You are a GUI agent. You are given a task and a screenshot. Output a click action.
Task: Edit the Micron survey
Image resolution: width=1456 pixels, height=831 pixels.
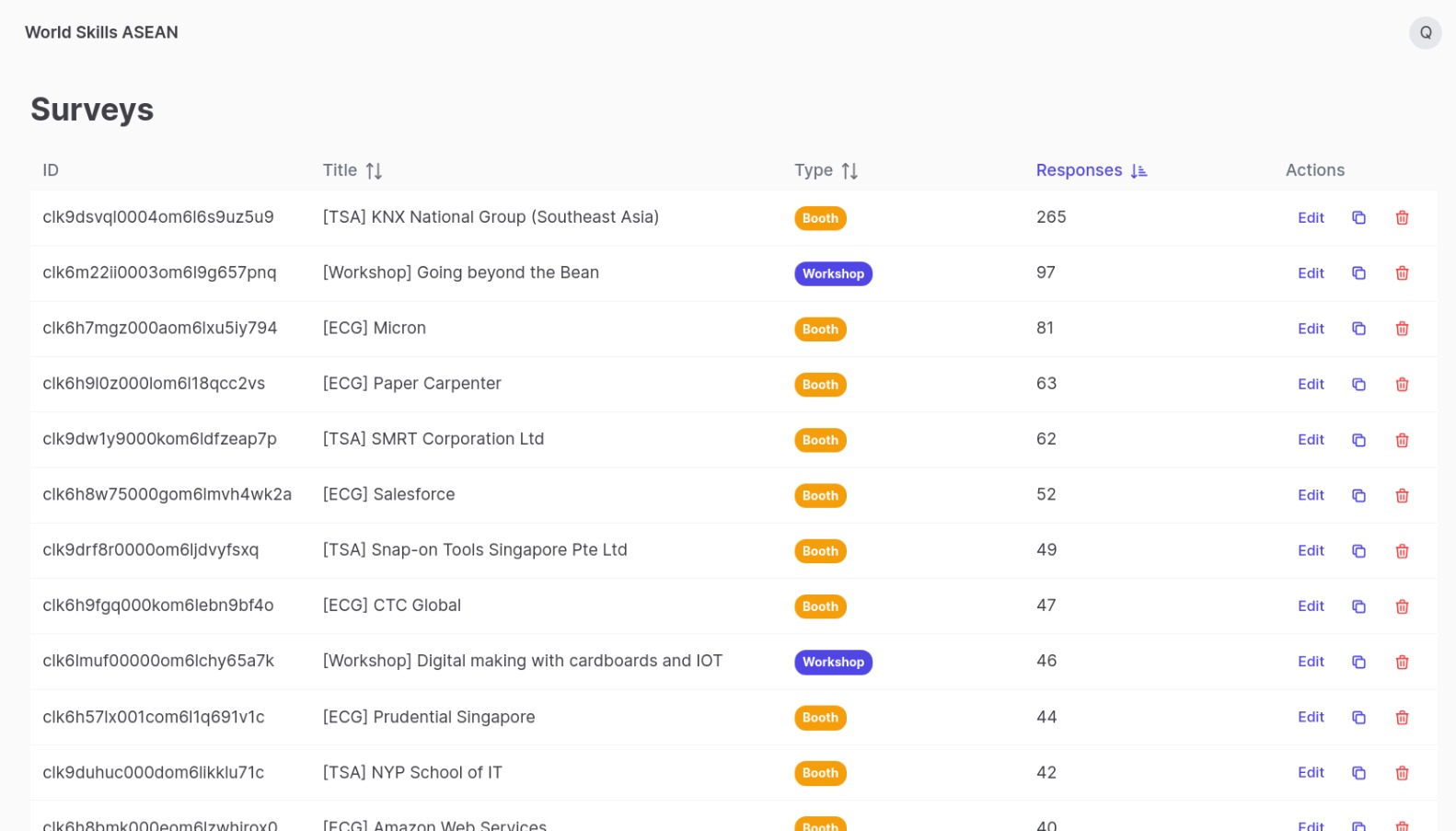pyautogui.click(x=1310, y=329)
